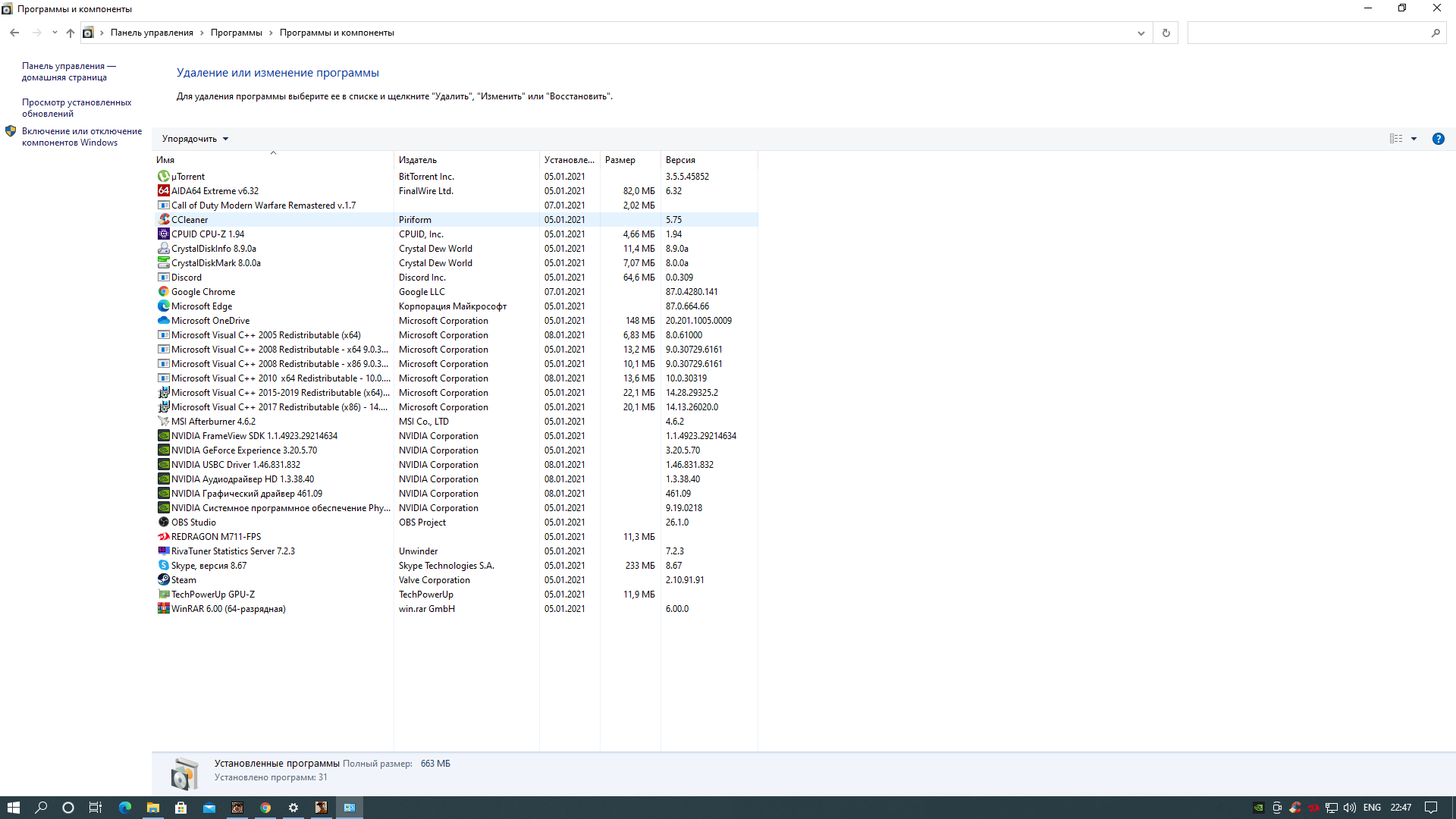
Task: Click the 233 МБ size cell
Action: (x=640, y=566)
